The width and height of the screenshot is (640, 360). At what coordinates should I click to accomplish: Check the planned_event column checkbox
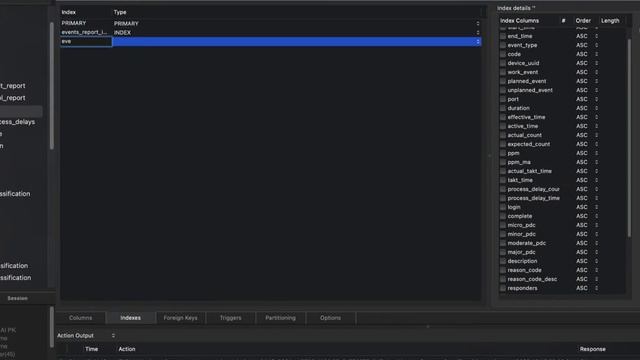[503, 81]
